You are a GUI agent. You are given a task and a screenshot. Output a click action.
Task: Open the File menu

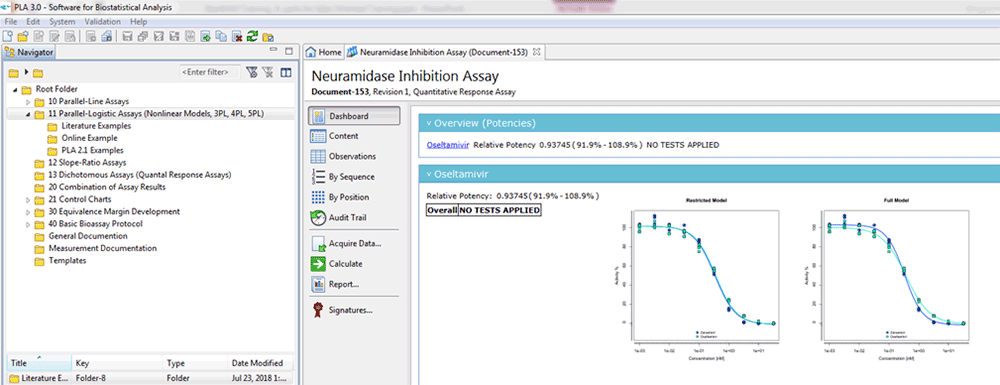(x=10, y=22)
